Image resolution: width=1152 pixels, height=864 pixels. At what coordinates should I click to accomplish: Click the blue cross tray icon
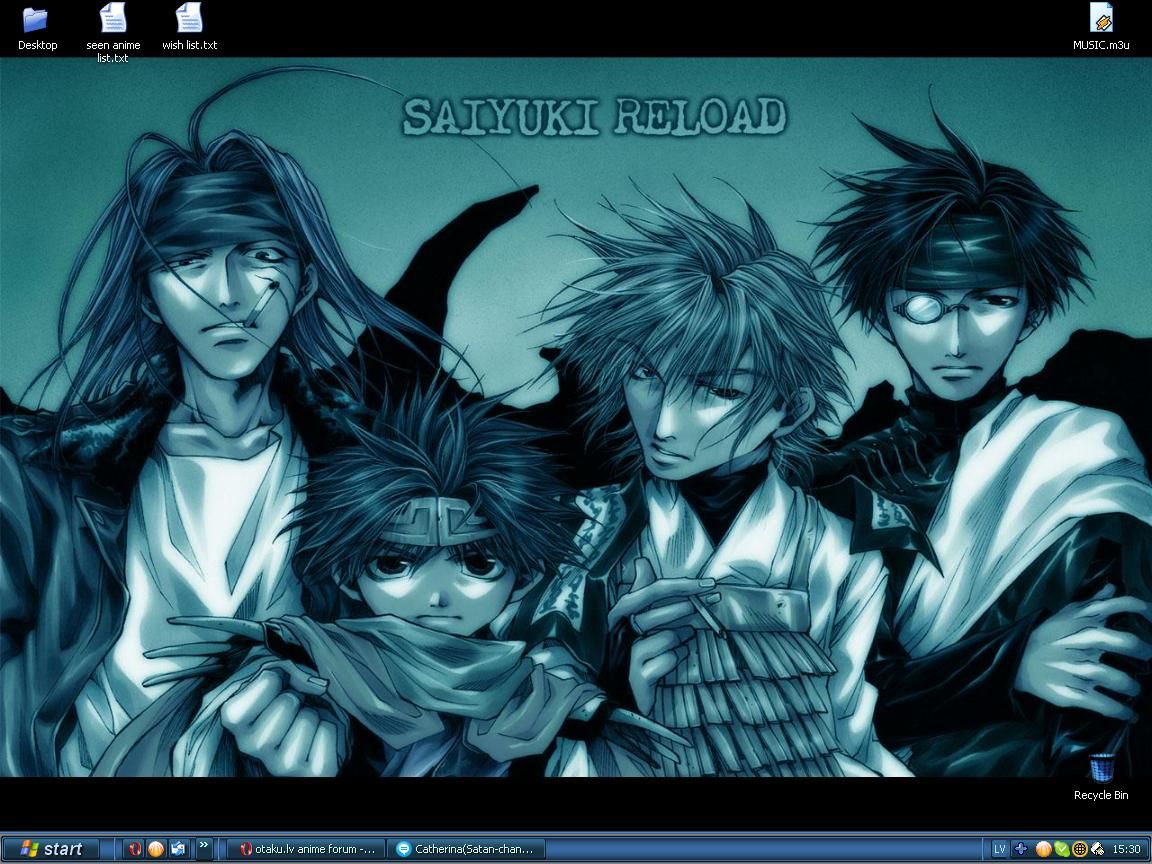click(1020, 849)
